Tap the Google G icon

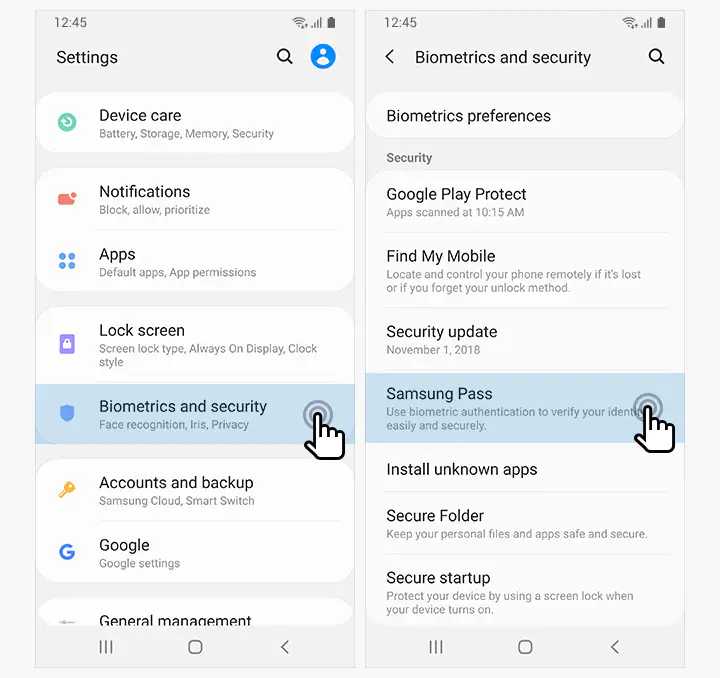point(67,551)
